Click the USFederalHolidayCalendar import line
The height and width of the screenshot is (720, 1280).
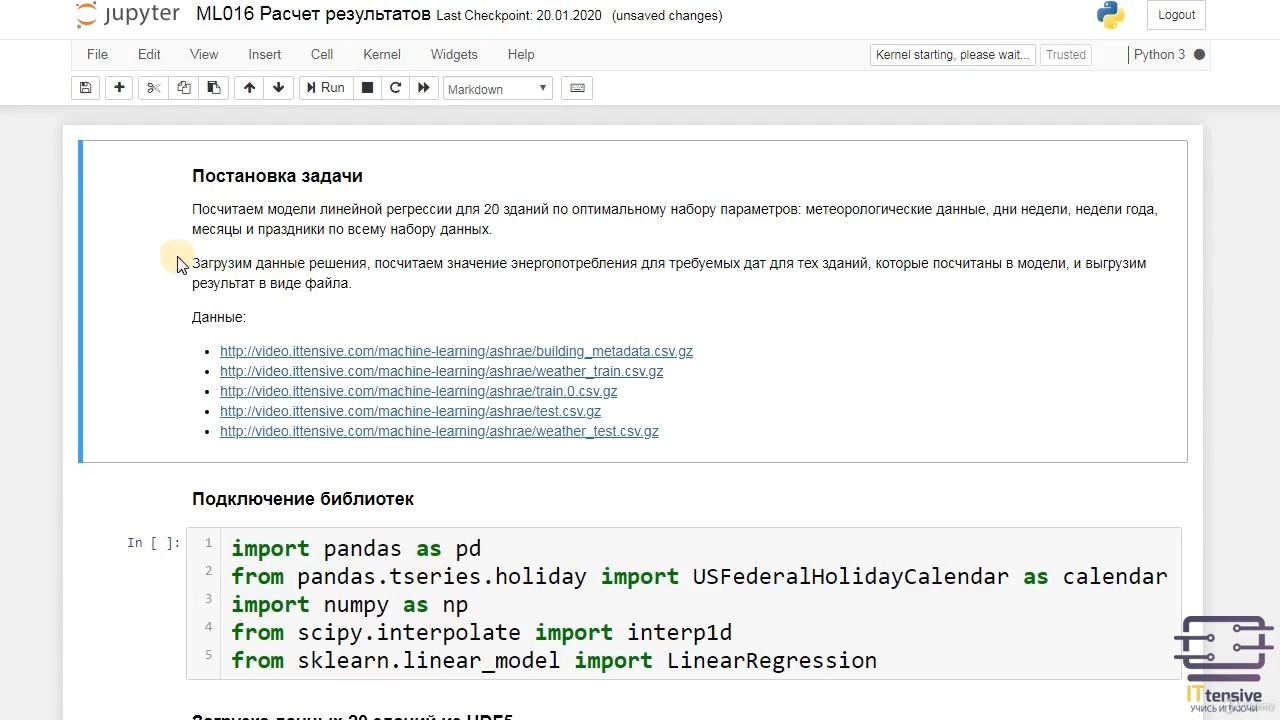tap(699, 576)
